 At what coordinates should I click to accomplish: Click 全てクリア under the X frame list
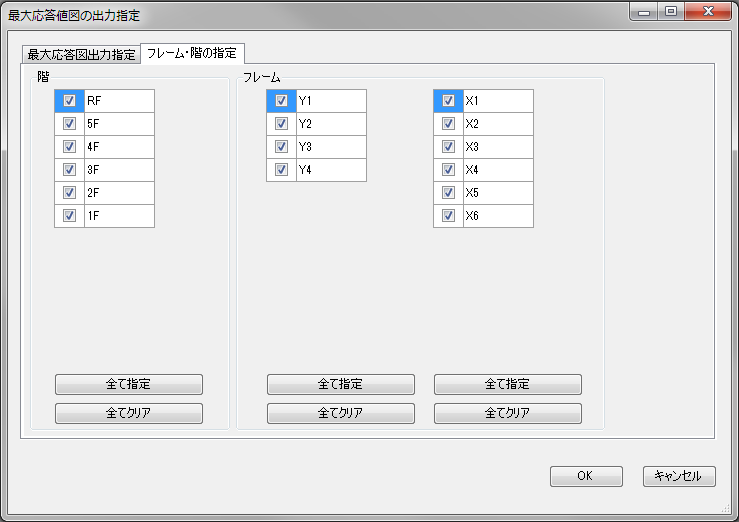coord(508,413)
